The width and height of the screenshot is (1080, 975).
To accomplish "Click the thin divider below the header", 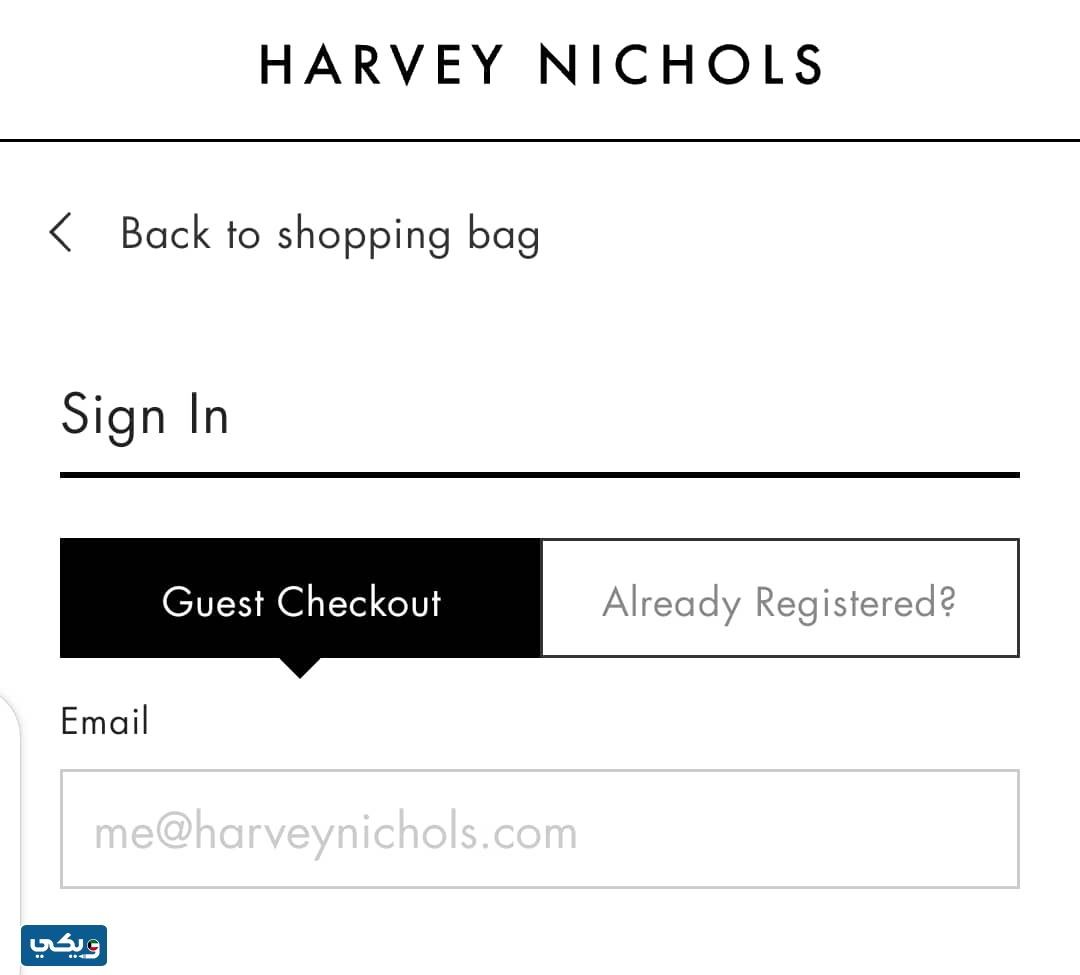I will (x=540, y=141).
